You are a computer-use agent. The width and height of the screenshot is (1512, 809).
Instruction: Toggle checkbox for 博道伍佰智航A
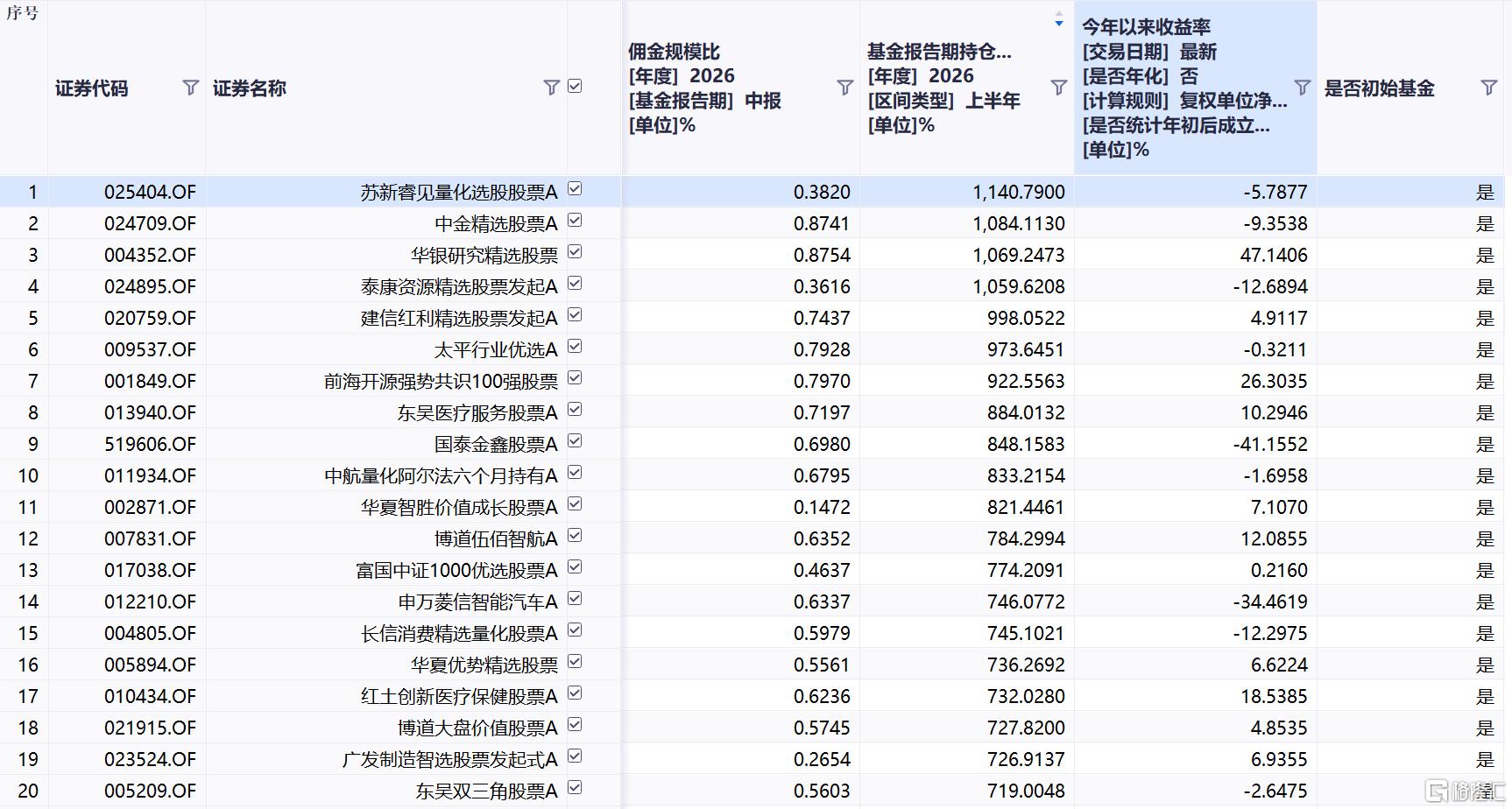pyautogui.click(x=575, y=536)
